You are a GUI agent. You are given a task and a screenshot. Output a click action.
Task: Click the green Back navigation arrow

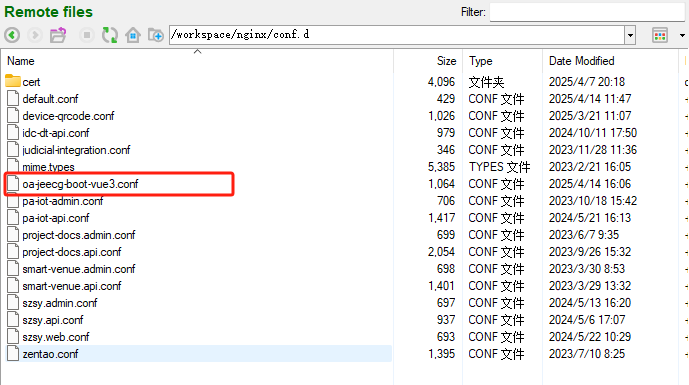coord(12,35)
